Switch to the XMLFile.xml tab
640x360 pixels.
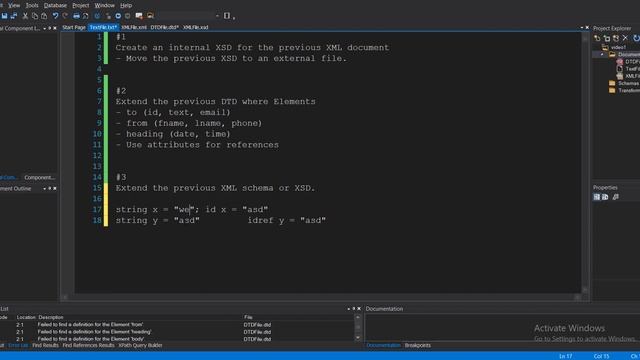coord(134,27)
